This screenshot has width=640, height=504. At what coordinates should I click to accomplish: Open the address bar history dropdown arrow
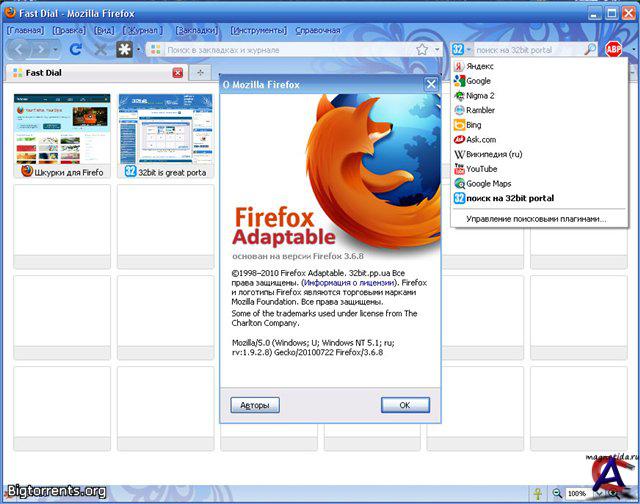click(437, 49)
